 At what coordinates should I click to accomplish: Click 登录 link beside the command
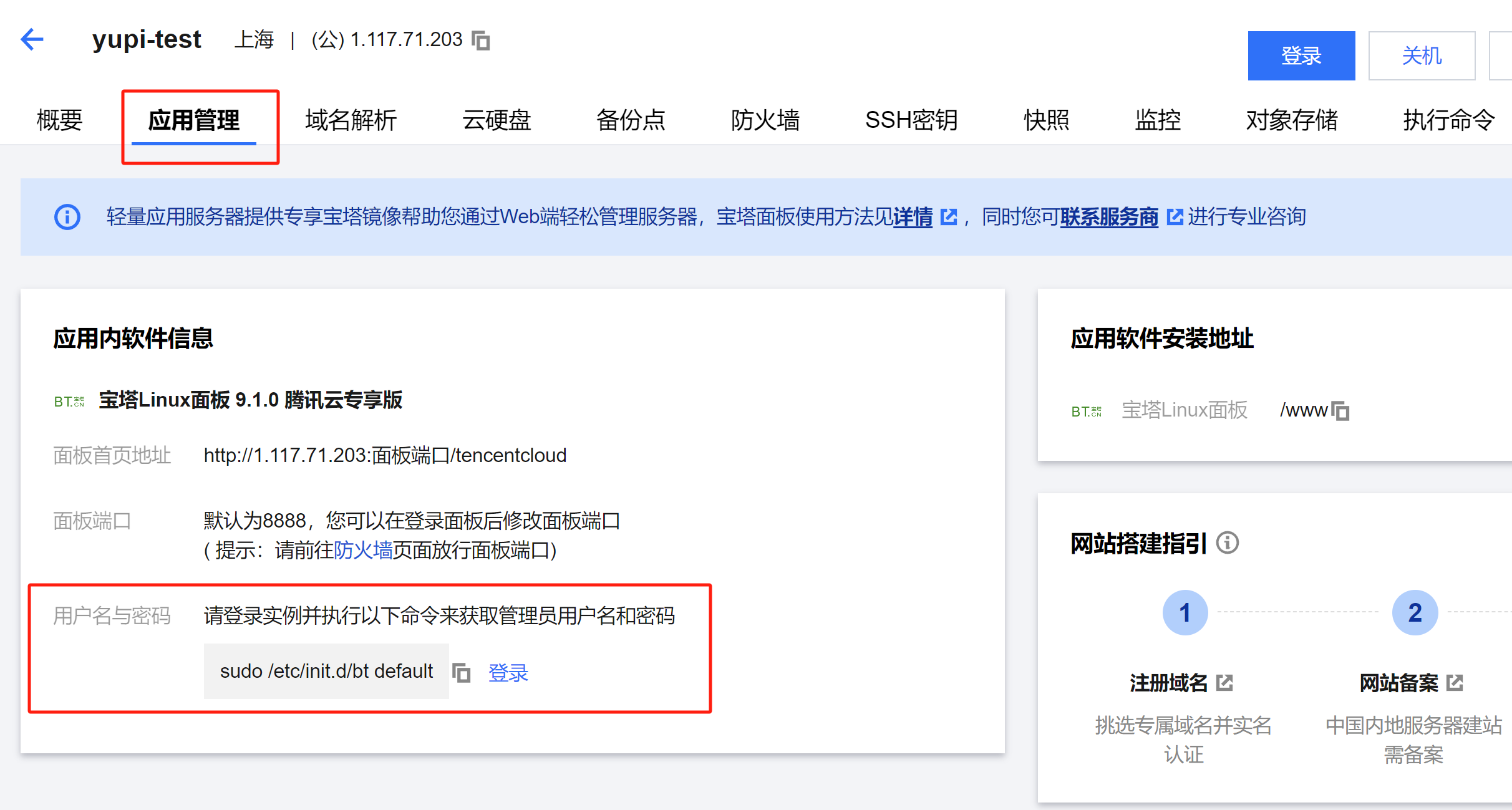point(508,673)
